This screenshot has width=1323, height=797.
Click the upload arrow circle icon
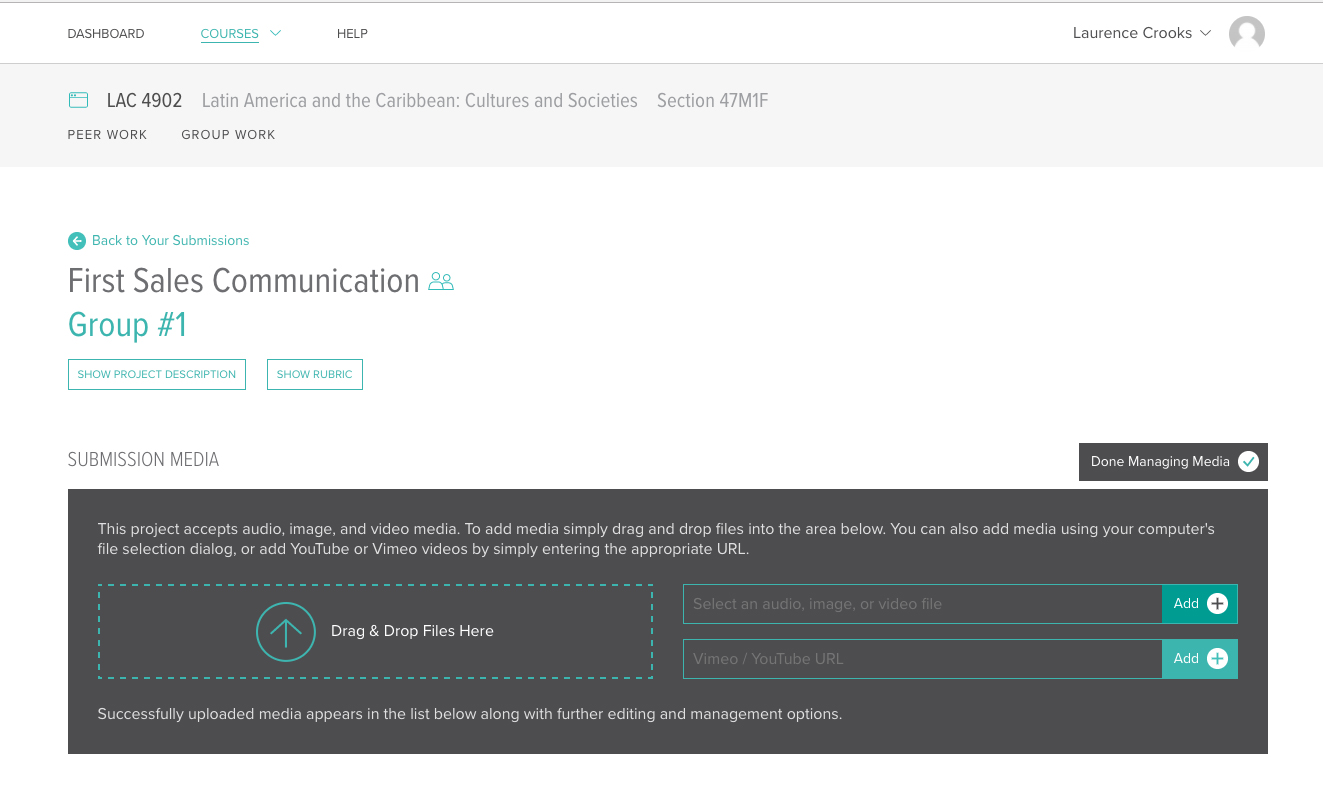286,632
